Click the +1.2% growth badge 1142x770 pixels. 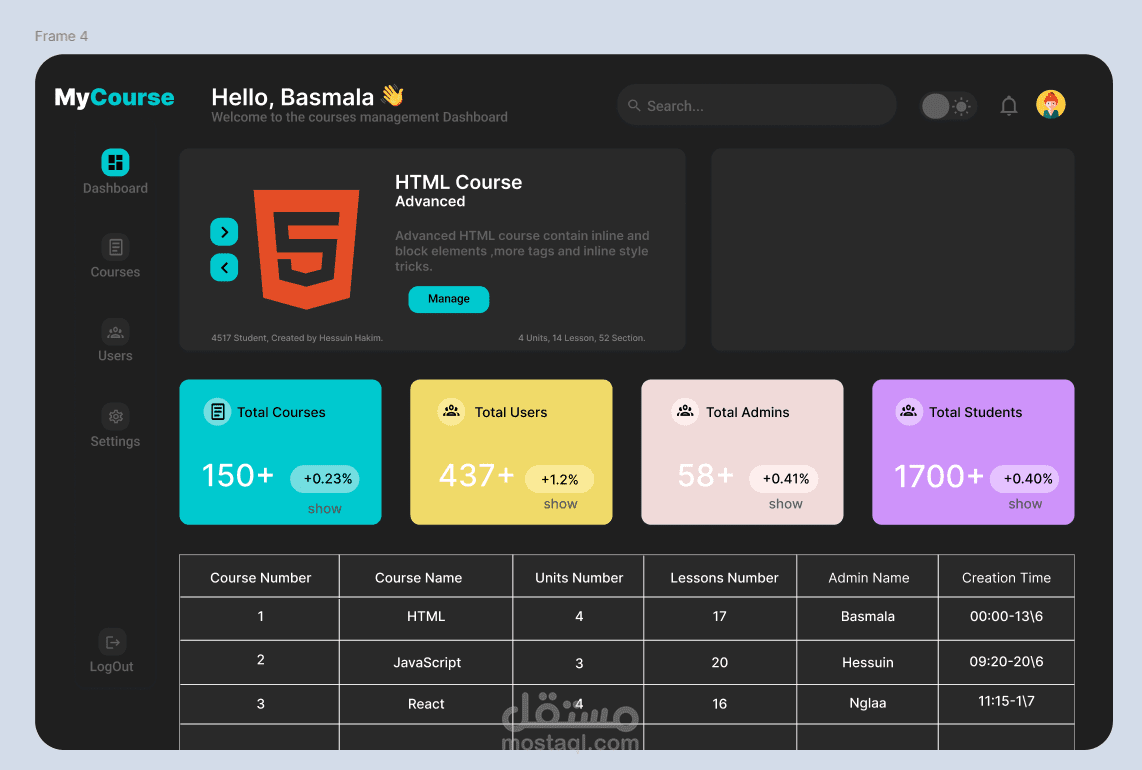point(559,479)
